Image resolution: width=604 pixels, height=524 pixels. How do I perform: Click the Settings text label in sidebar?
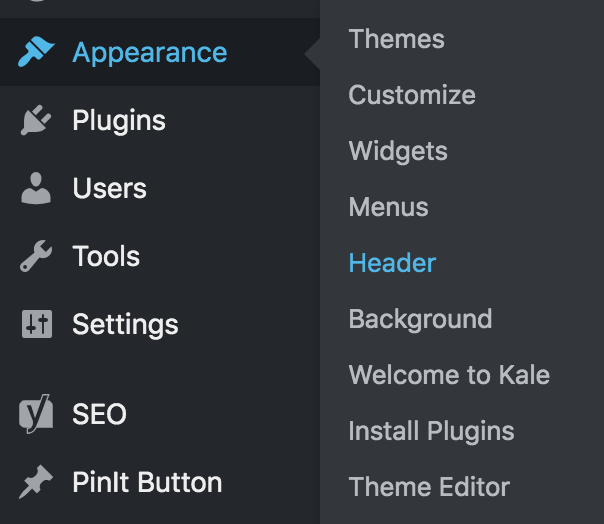tap(125, 325)
